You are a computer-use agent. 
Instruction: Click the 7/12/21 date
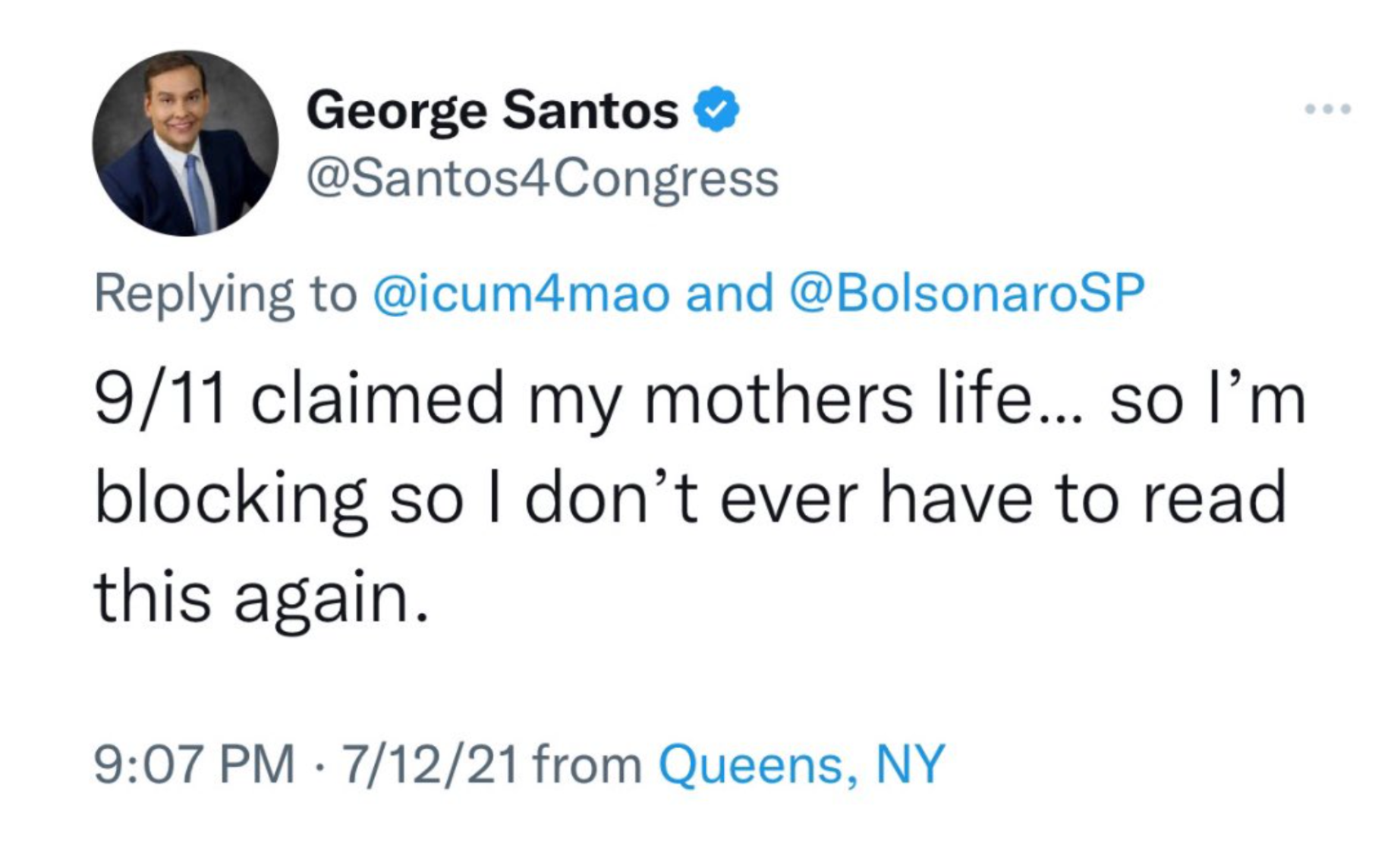click(429, 764)
